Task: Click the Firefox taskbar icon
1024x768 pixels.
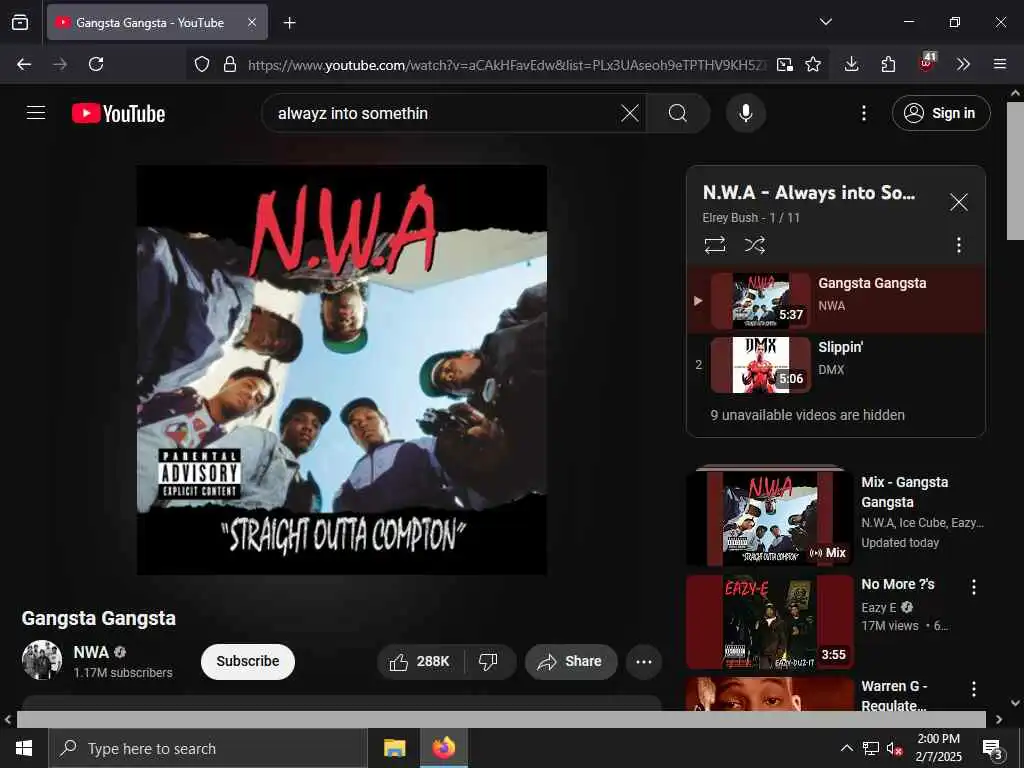Action: 444,748
